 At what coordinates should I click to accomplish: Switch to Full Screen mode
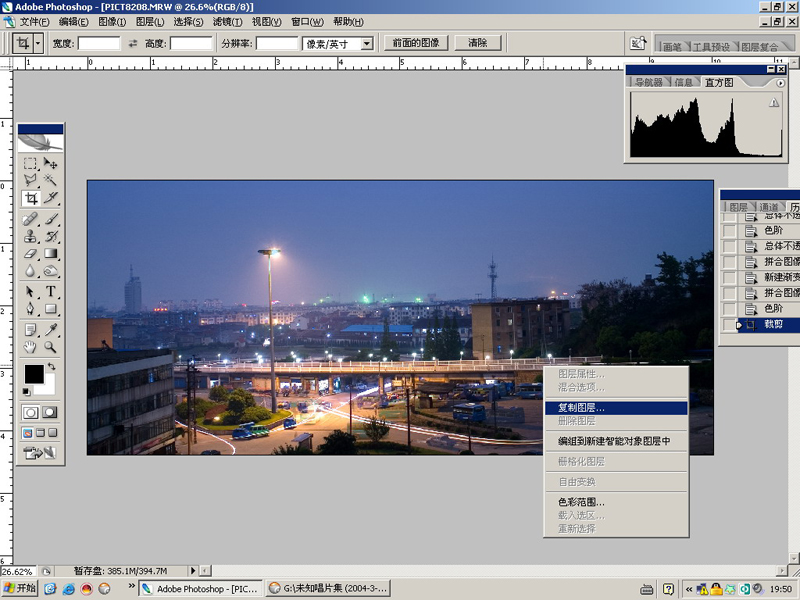pos(53,433)
